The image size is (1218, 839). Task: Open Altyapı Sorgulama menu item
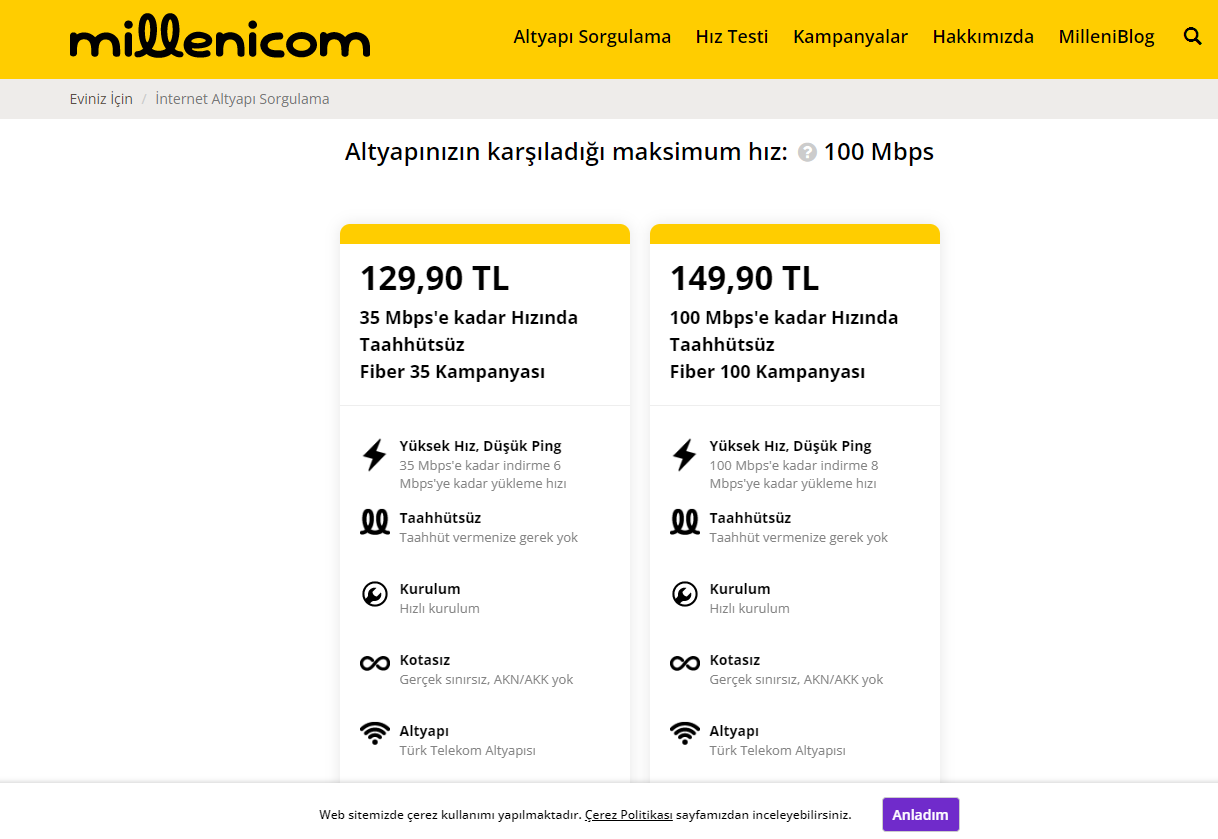[592, 37]
